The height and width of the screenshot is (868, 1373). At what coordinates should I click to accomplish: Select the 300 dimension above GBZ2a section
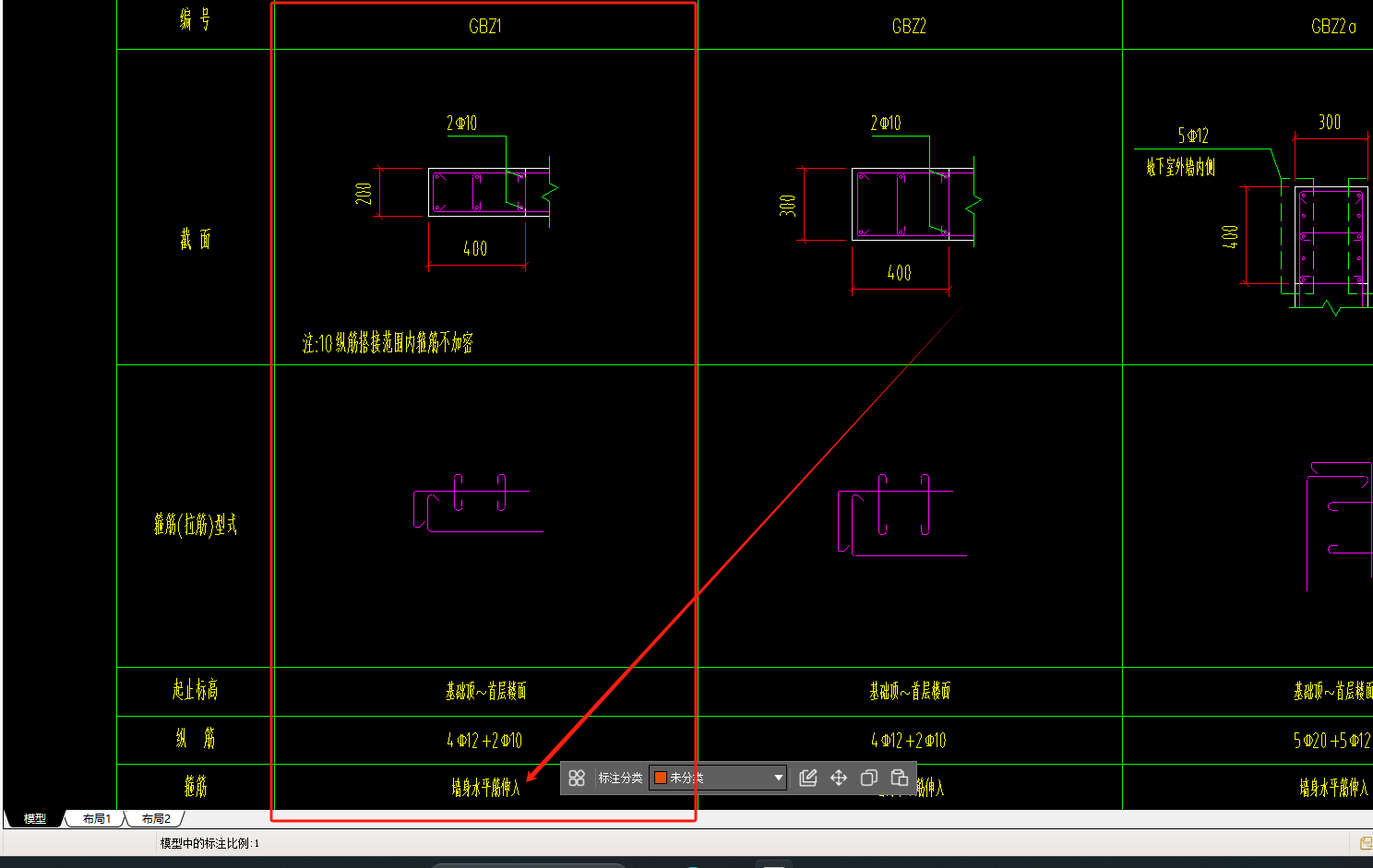1330,123
